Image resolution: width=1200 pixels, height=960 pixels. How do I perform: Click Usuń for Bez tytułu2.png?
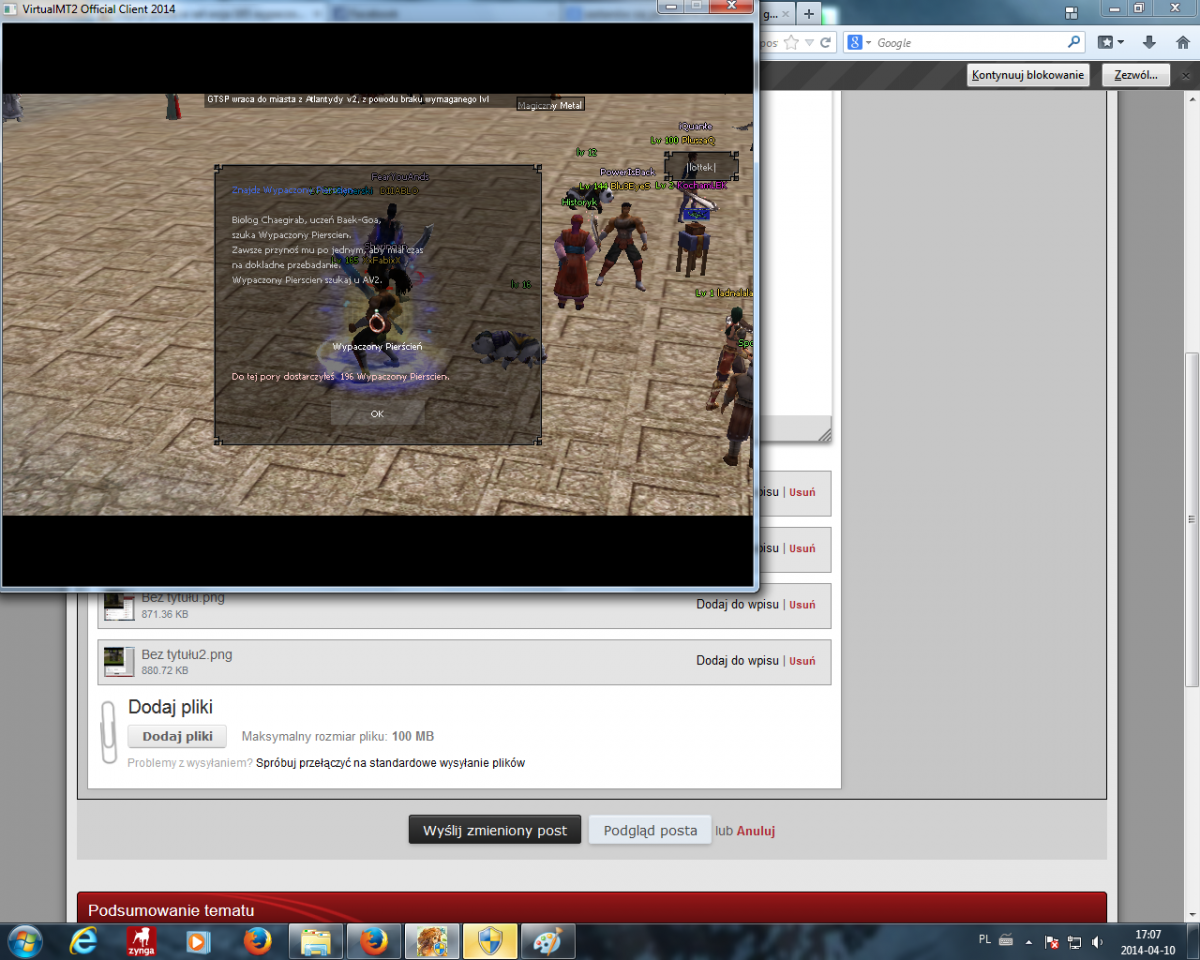(x=802, y=660)
